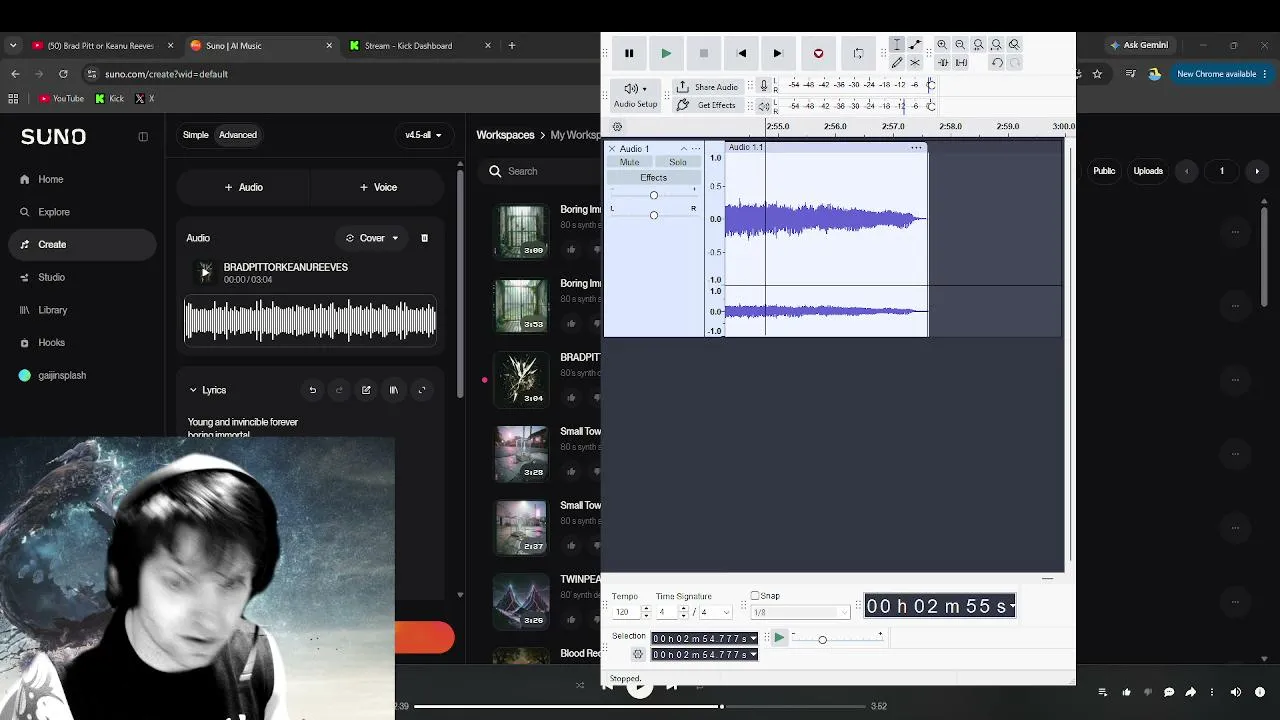1280x720 pixels.
Task: Undo lyrics change in Suno
Action: click(313, 390)
